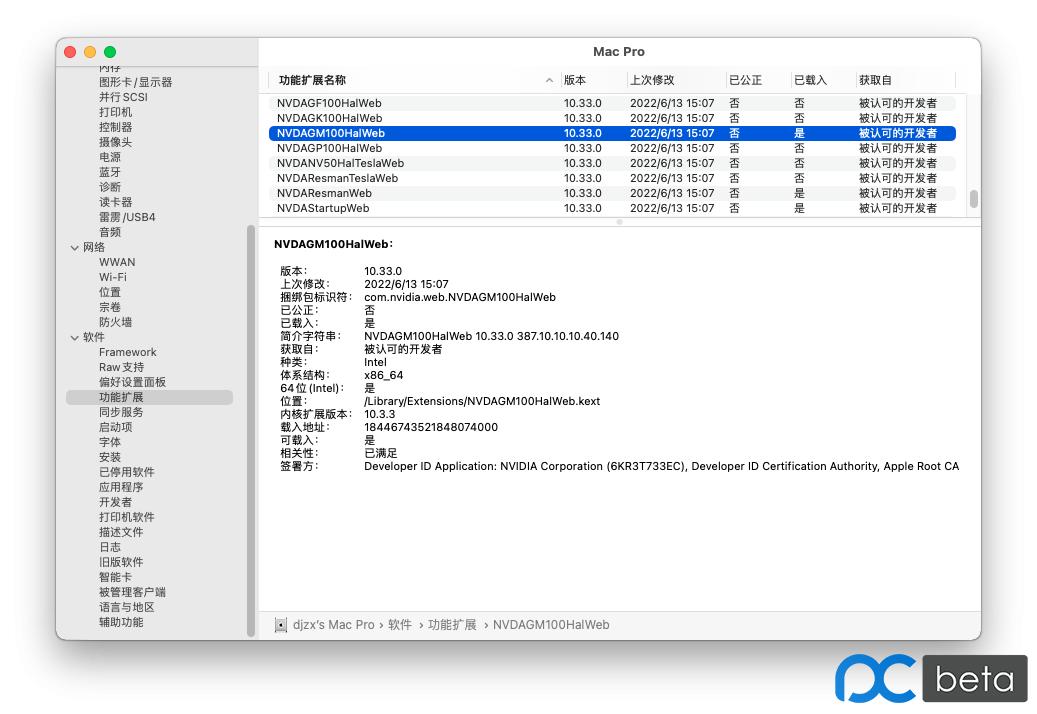Select the NVDAStartupWeb extension row
1037x714 pixels.
pyautogui.click(x=323, y=208)
